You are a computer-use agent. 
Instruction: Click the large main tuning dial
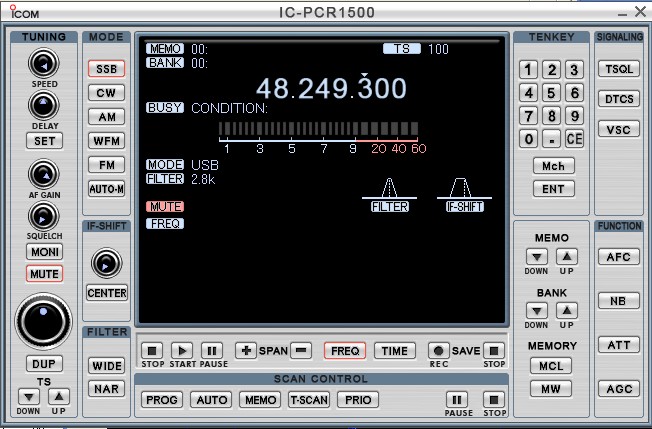(44, 321)
